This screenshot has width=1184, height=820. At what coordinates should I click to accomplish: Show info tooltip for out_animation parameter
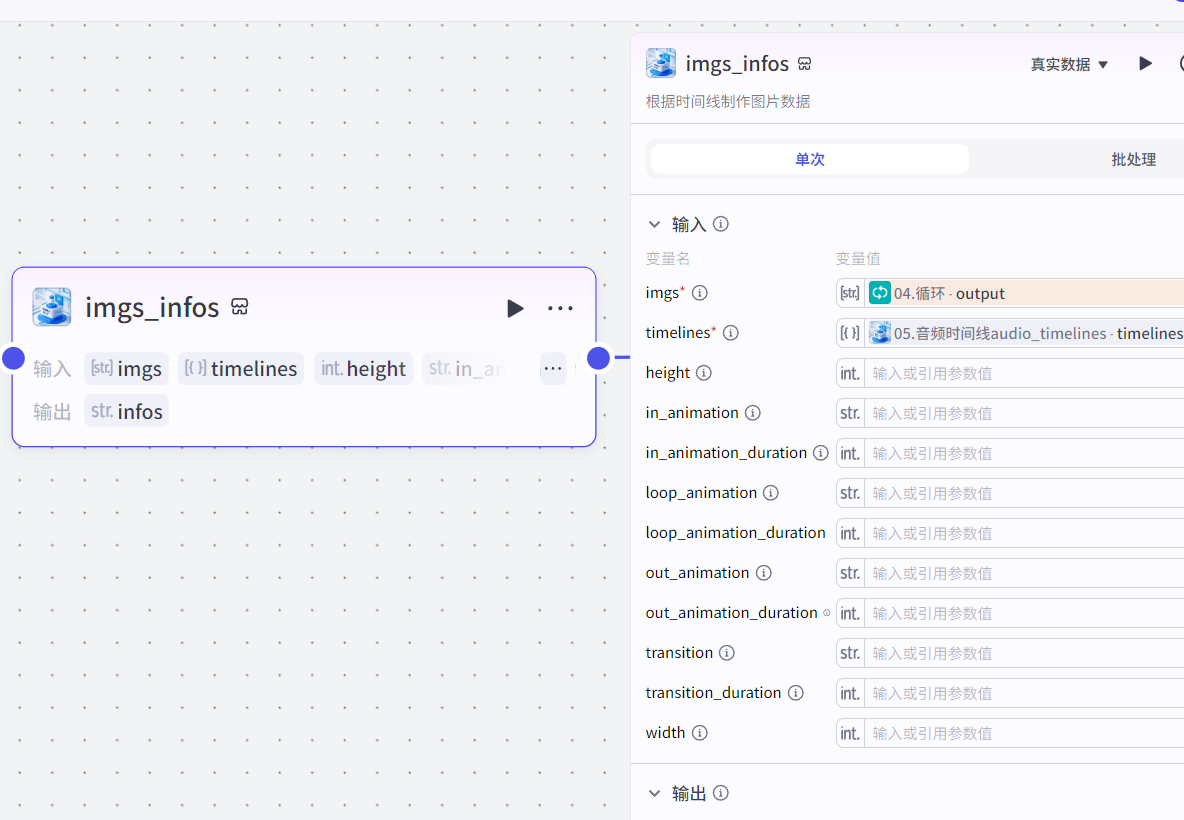[x=764, y=573]
